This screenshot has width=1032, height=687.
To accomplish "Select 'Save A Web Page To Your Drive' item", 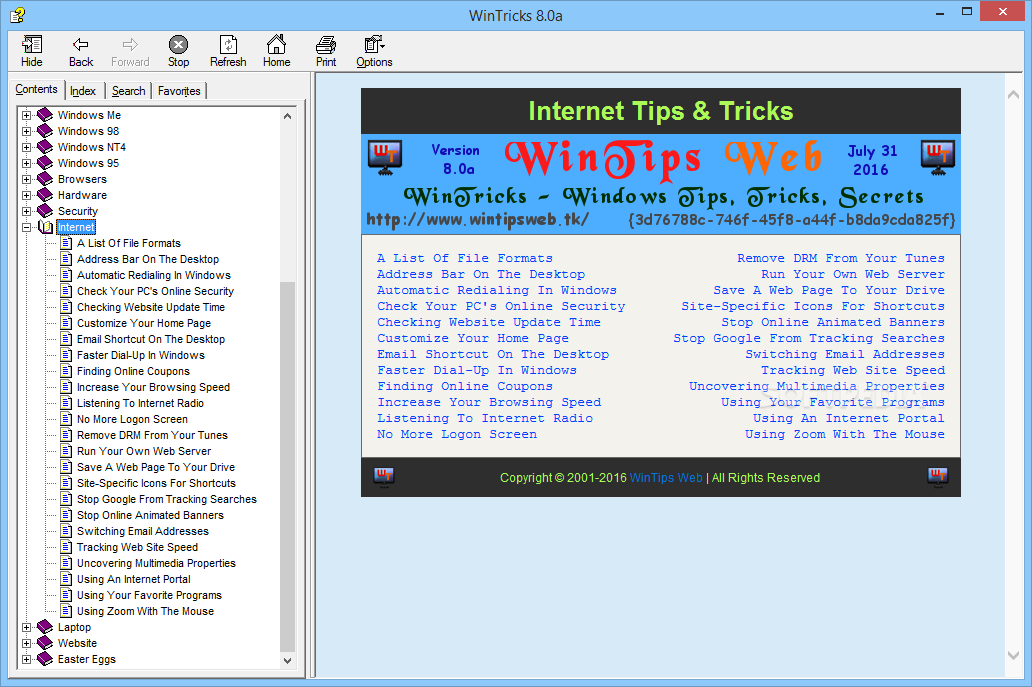I will pyautogui.click(x=156, y=467).
